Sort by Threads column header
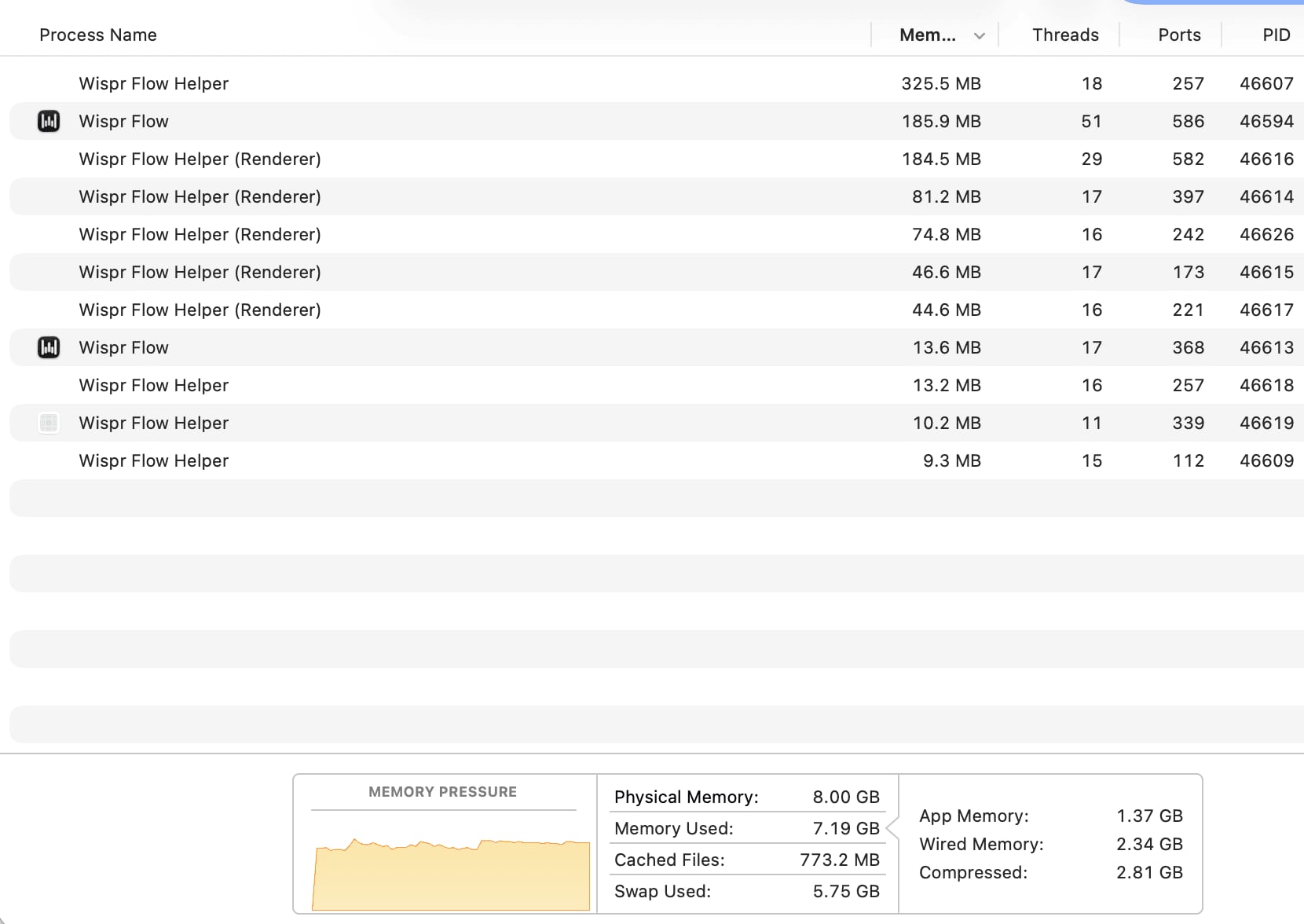This screenshot has width=1304, height=924. pos(1065,35)
